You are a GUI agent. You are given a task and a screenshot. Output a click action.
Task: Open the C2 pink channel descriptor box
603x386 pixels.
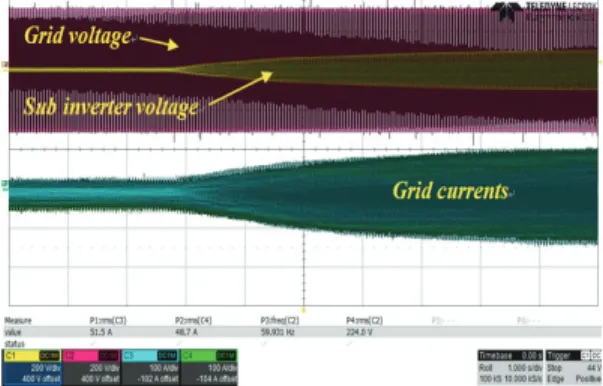click(x=92, y=368)
